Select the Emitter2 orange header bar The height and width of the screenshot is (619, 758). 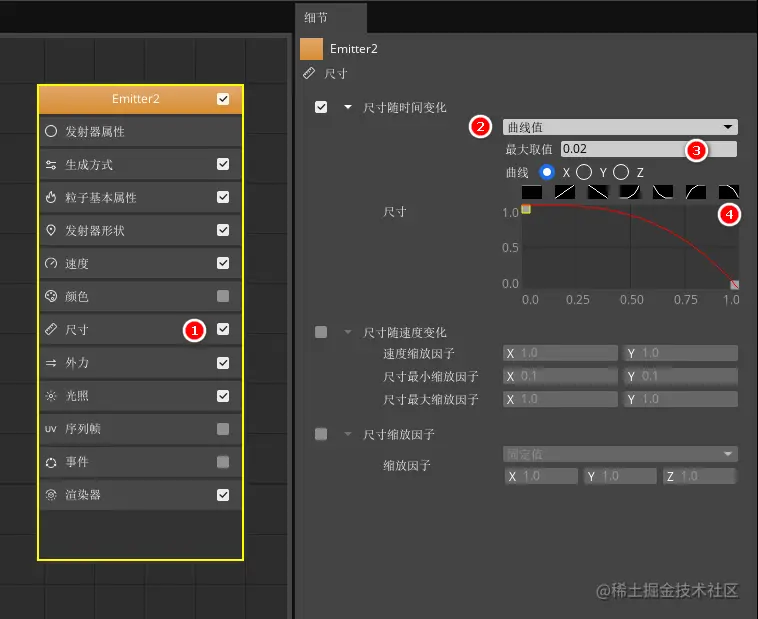point(140,99)
